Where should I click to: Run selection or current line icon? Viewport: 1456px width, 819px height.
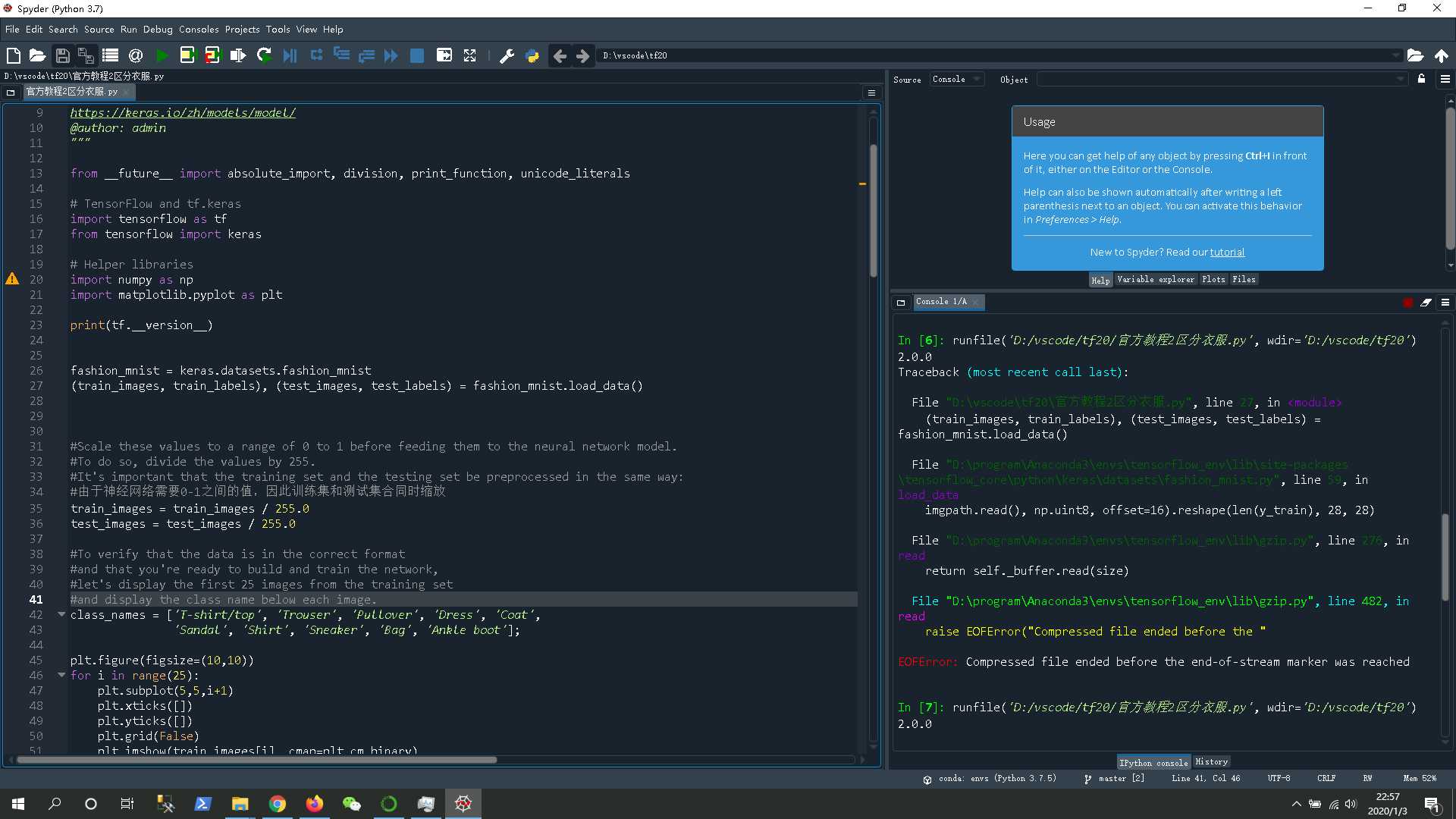pyautogui.click(x=238, y=55)
